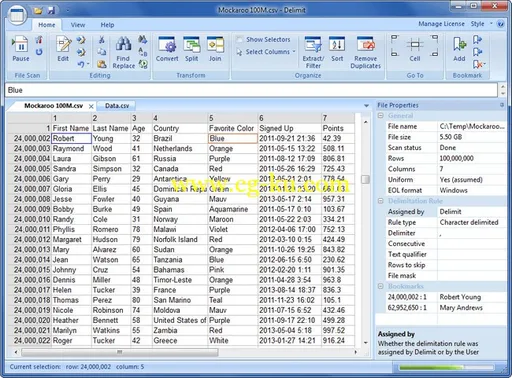Select the cell with Points 997.52
This screenshot has width=512, height=378.
coord(337,331)
